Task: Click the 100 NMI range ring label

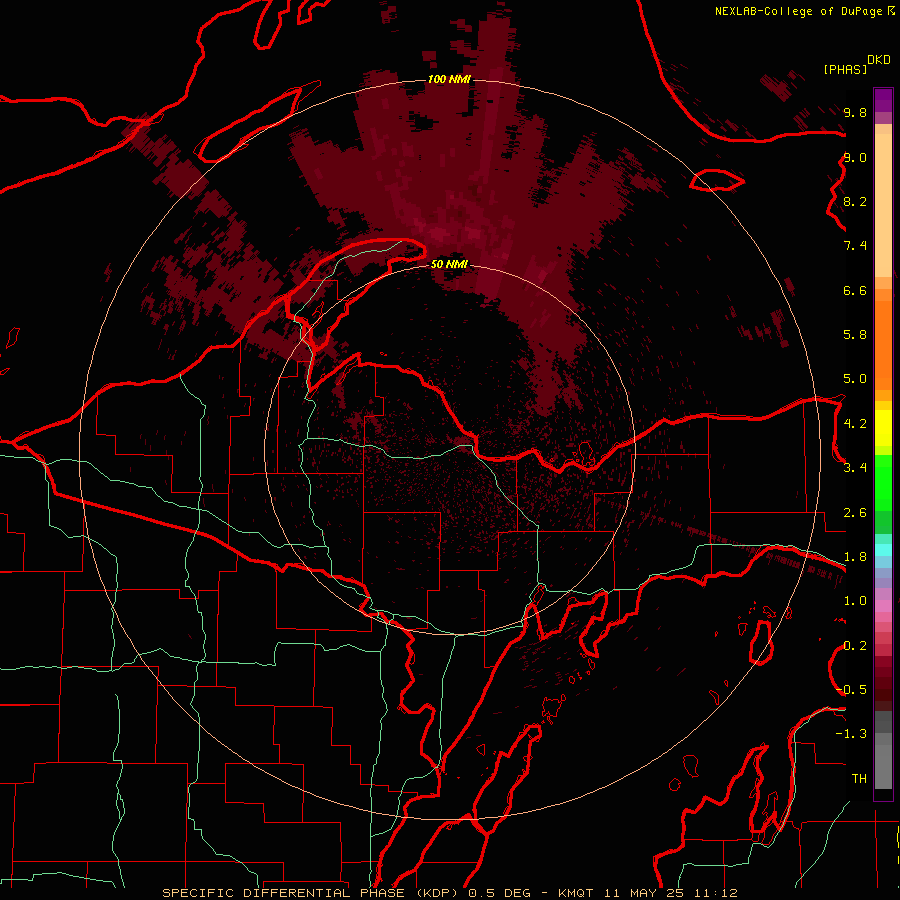Action: (x=449, y=79)
